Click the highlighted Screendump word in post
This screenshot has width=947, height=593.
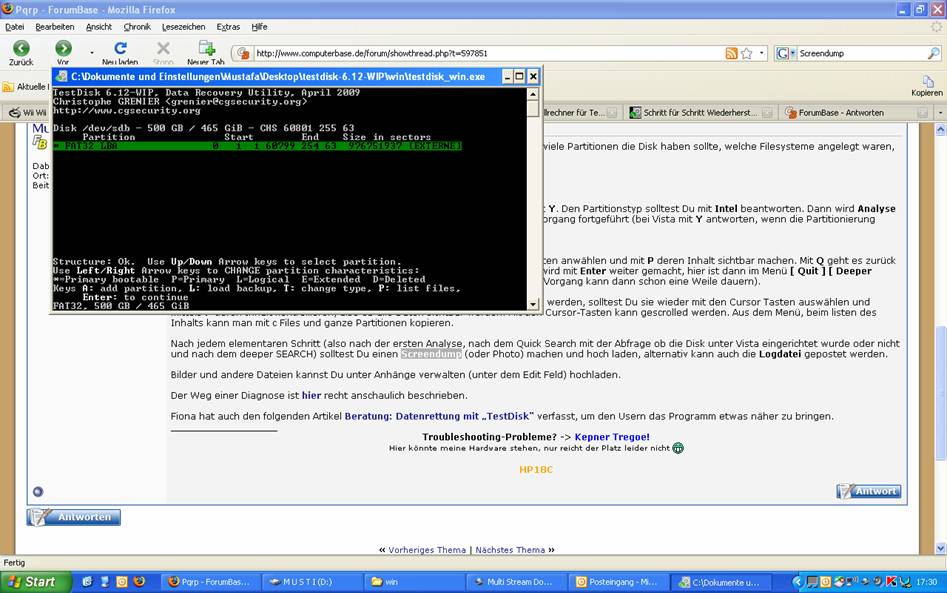coord(431,354)
